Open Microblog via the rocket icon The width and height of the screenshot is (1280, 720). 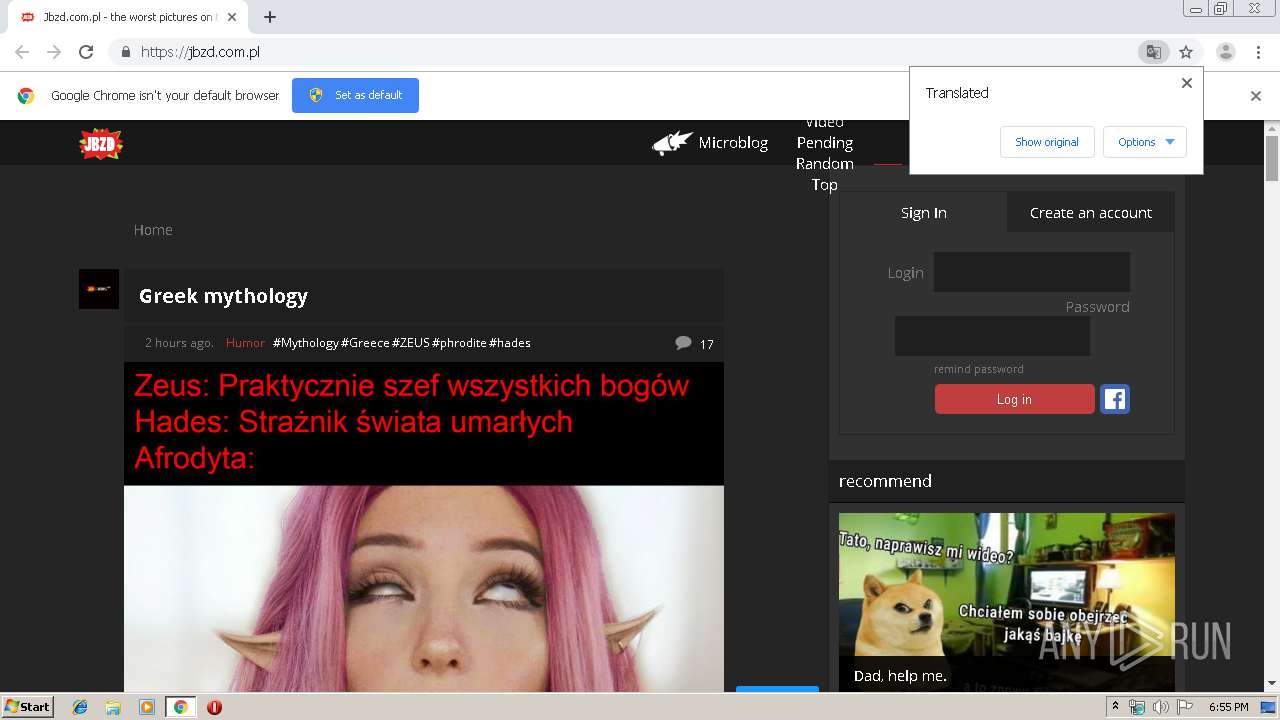pos(673,143)
